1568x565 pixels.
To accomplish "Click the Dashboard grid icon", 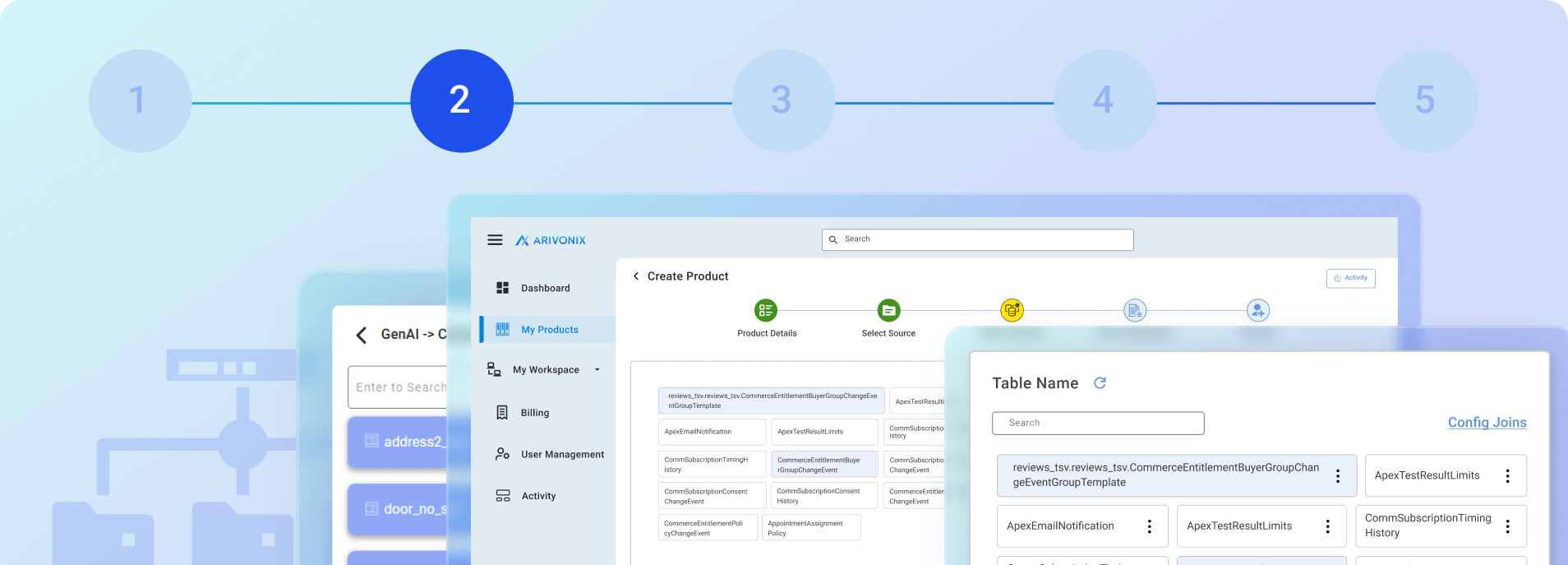I will tap(502, 288).
